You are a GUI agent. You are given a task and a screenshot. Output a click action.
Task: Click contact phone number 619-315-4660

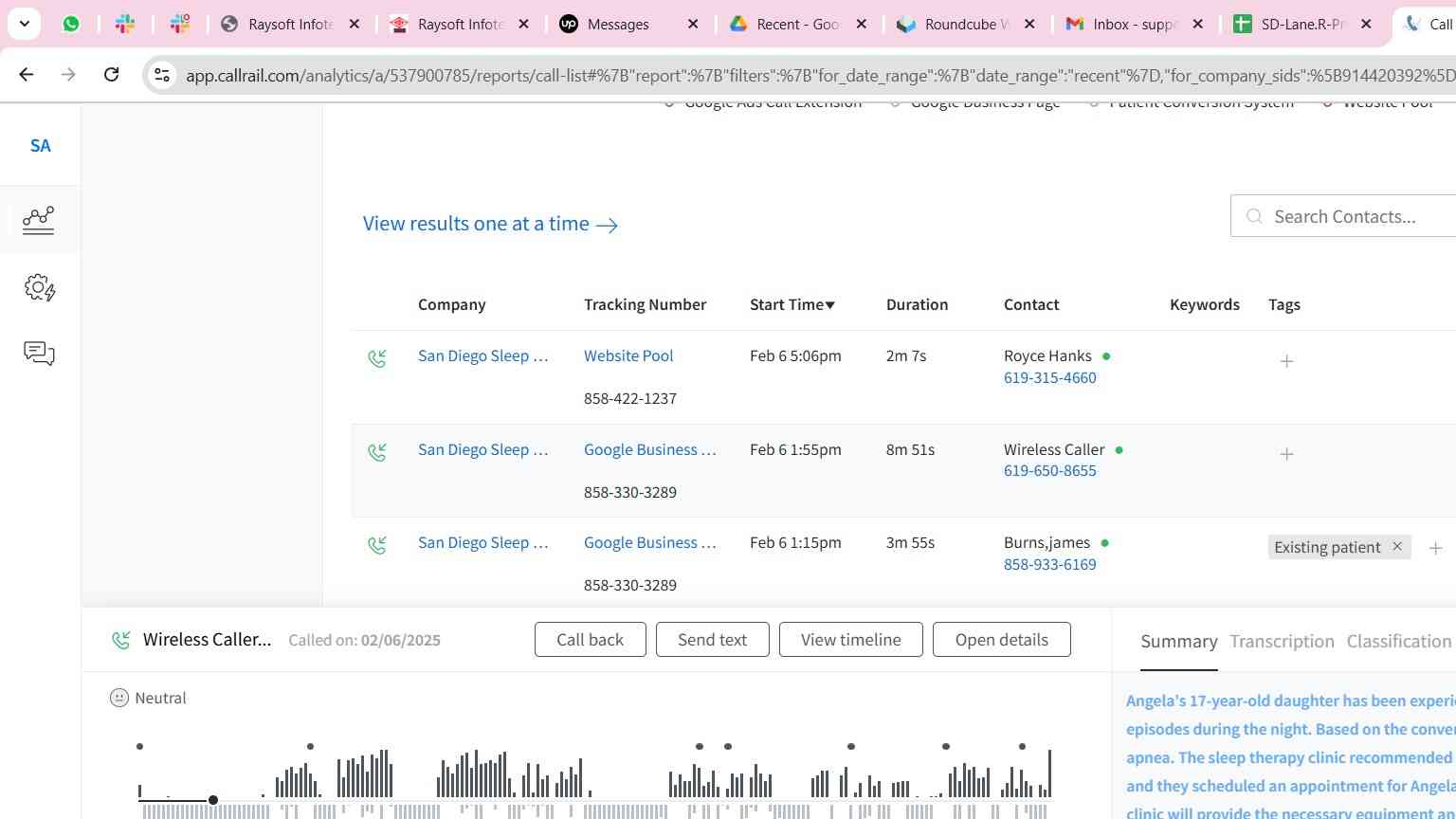point(1050,378)
